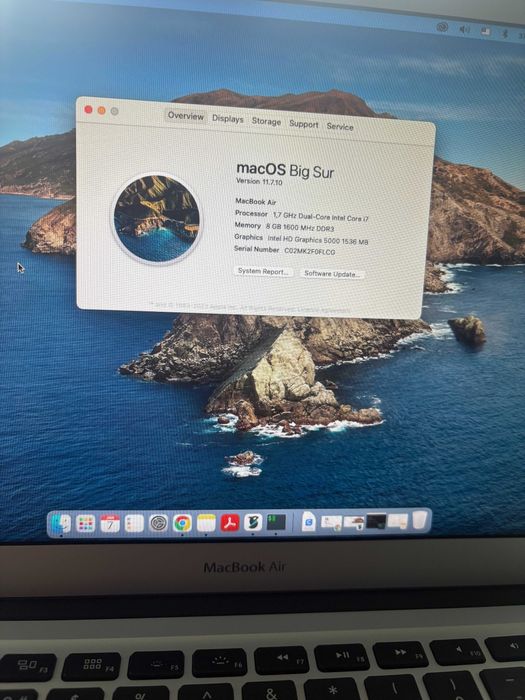The width and height of the screenshot is (525, 700).
Task: Close the About This Mac window
Action: (88, 109)
